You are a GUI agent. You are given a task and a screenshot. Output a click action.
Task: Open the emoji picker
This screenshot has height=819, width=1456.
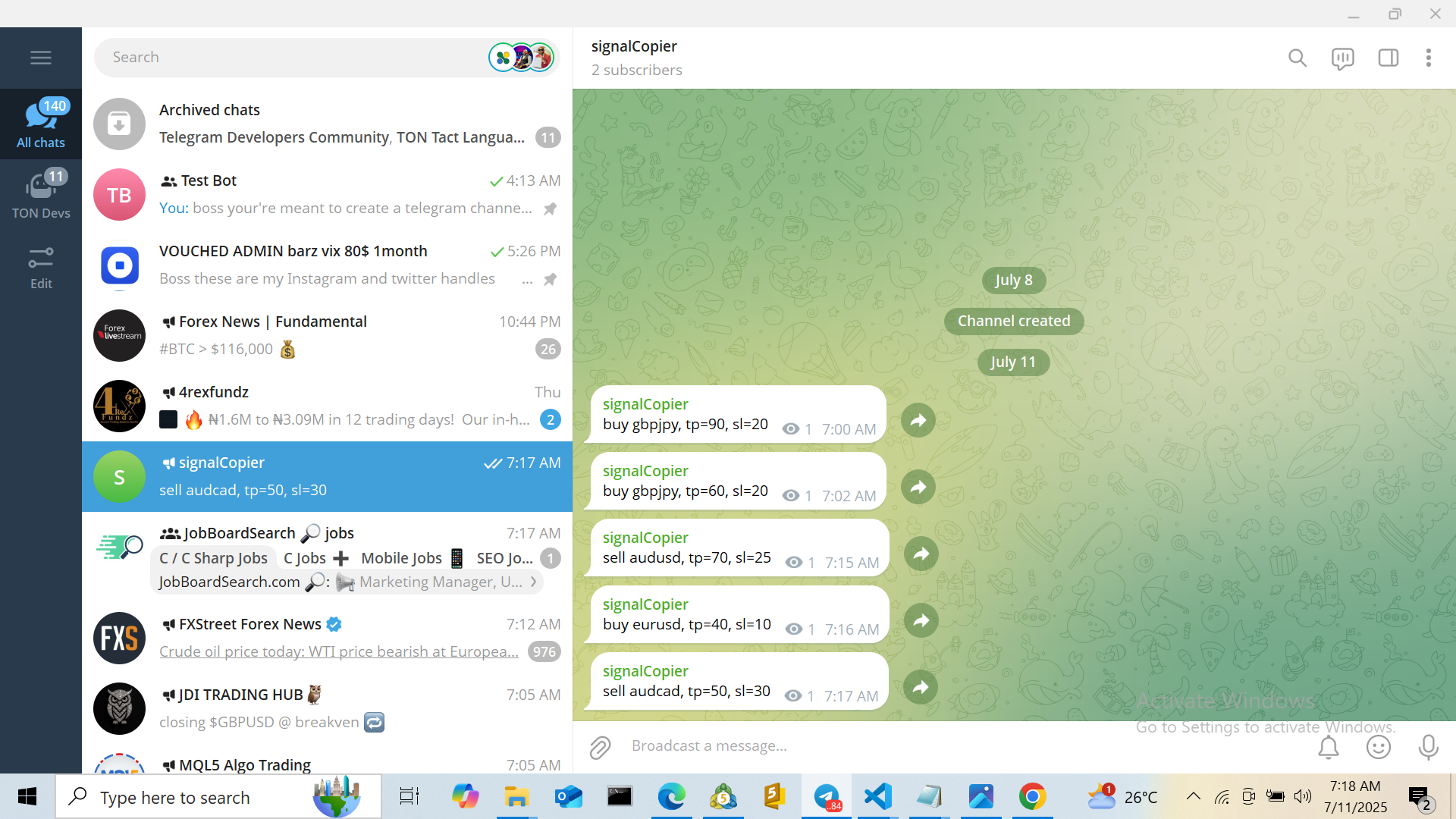(x=1378, y=747)
